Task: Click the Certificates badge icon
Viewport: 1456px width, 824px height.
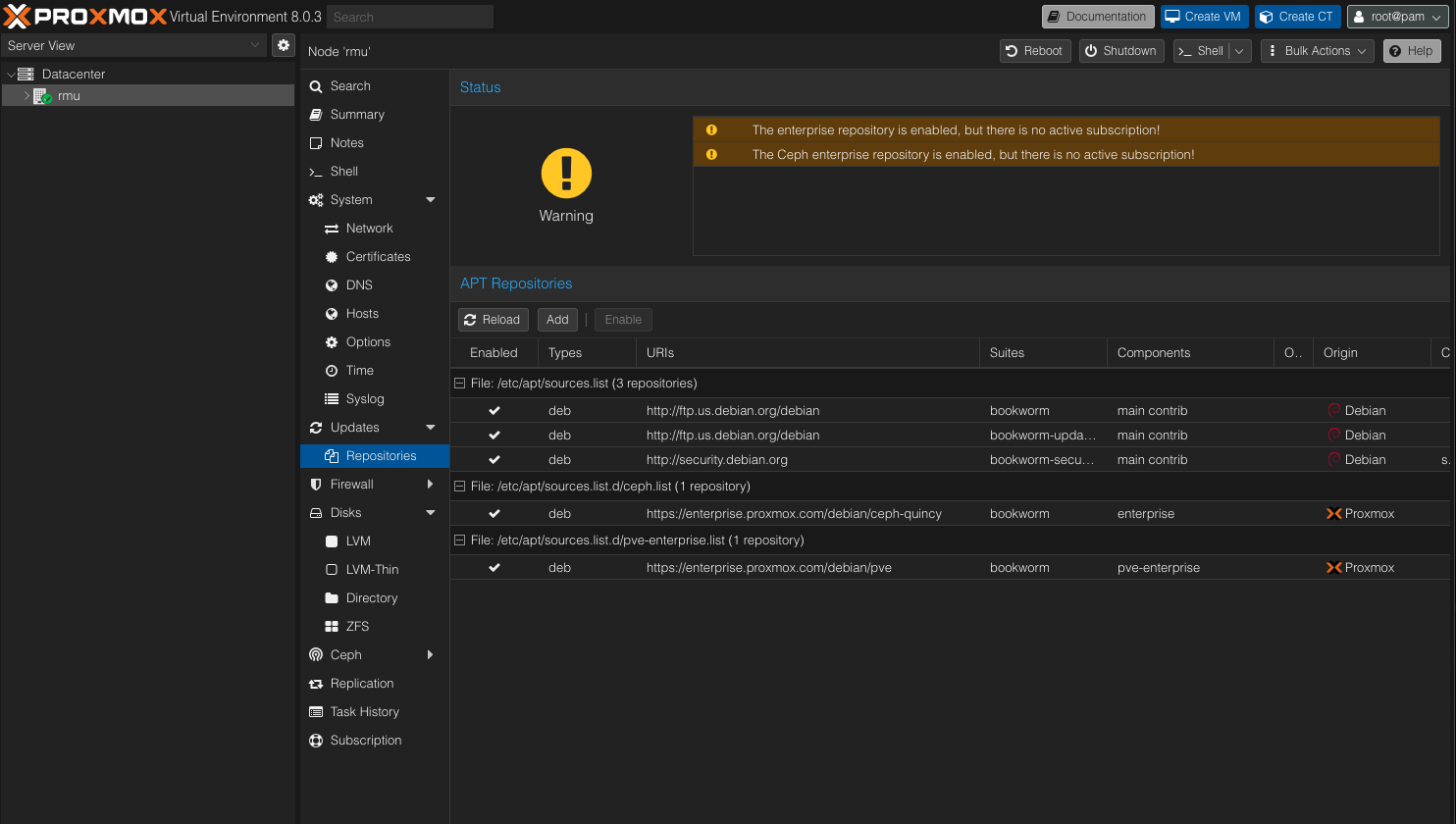Action: point(332,257)
